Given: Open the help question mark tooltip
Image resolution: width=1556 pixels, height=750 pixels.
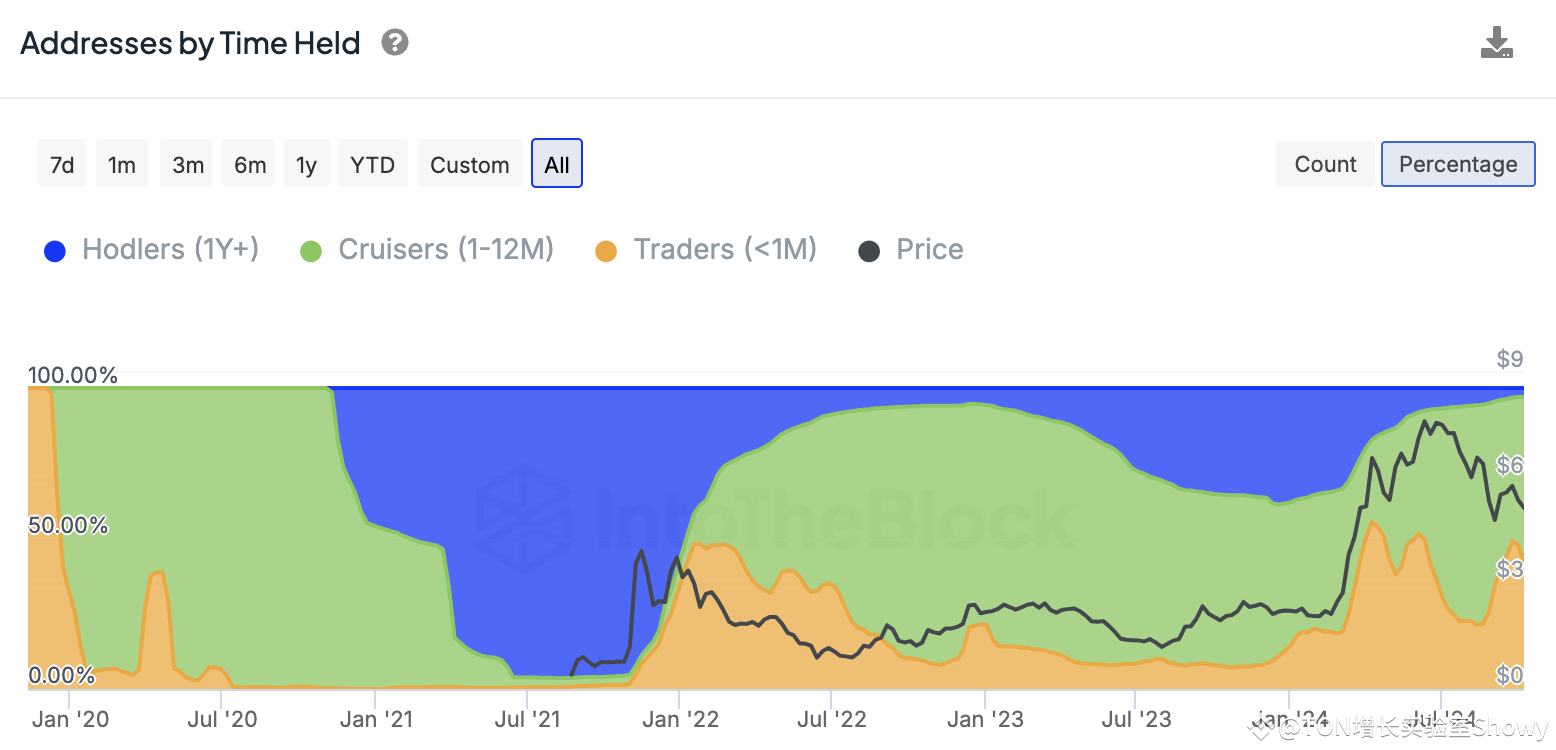Looking at the screenshot, I should pyautogui.click(x=395, y=43).
